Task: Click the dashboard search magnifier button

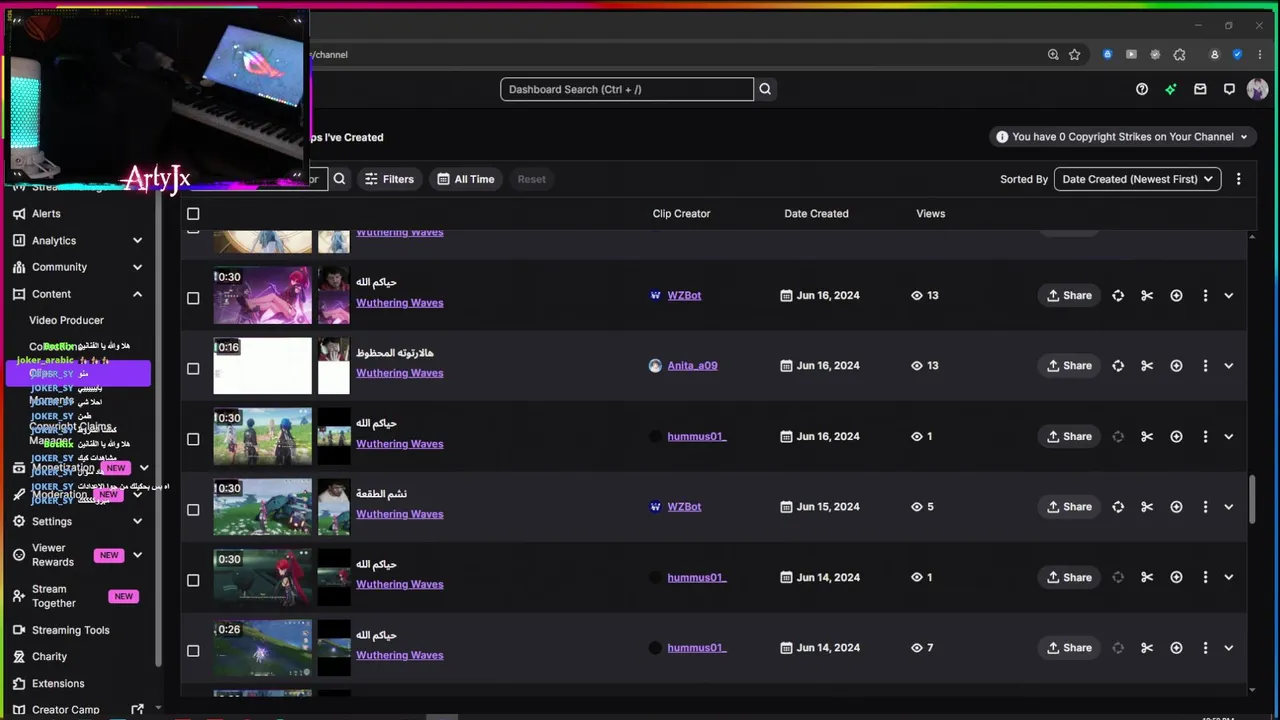Action: click(x=765, y=89)
